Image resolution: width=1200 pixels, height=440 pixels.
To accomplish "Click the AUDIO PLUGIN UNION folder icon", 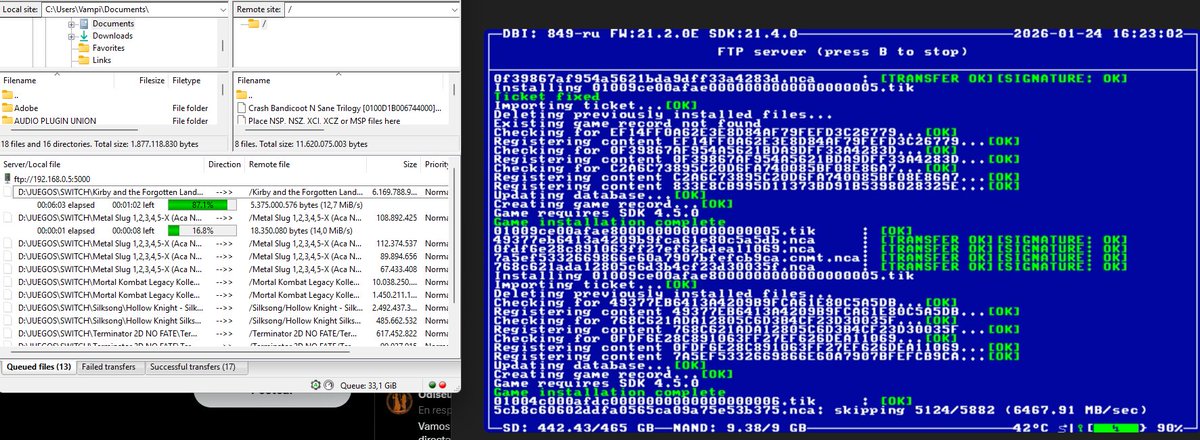I will coord(8,120).
